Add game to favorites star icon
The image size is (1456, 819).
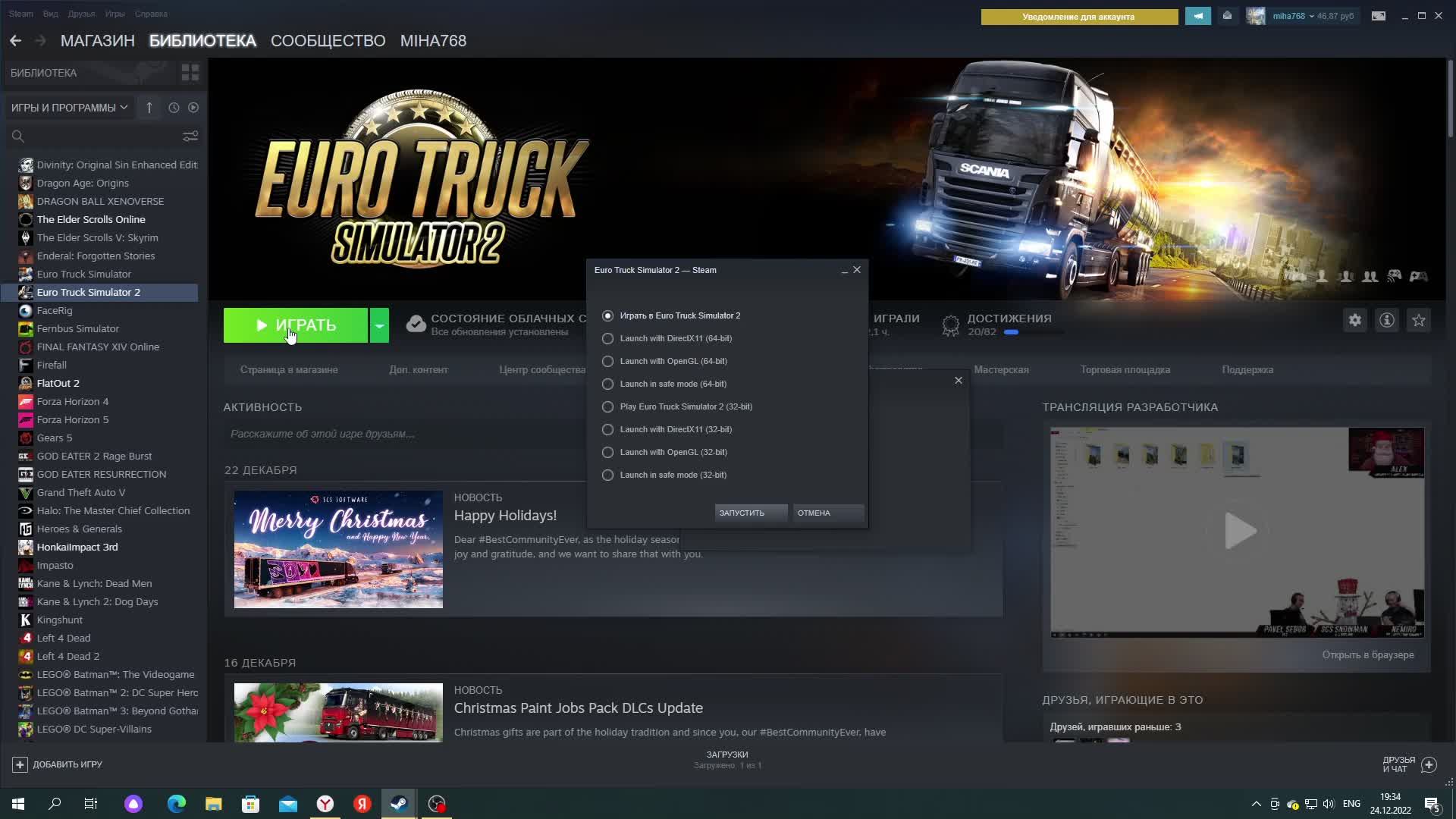pos(1419,321)
